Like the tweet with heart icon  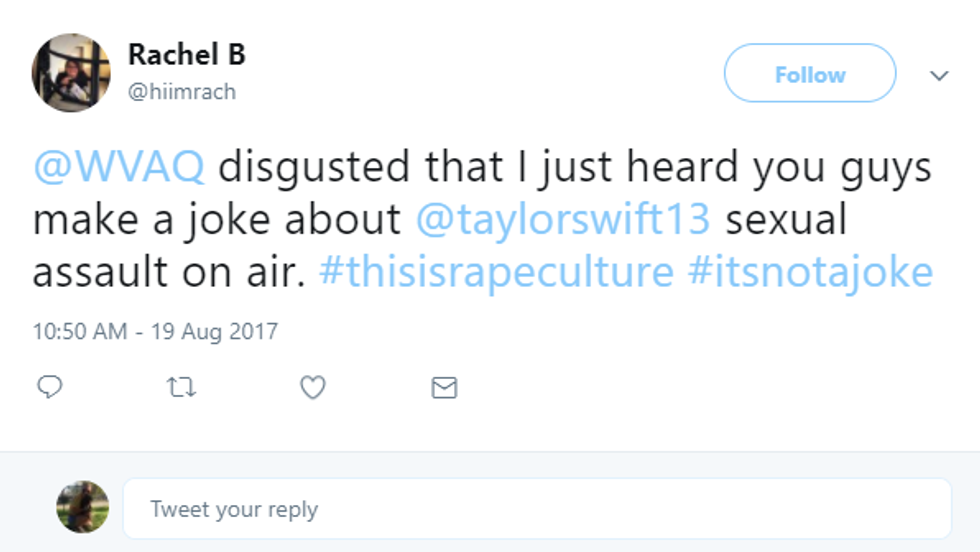click(313, 387)
